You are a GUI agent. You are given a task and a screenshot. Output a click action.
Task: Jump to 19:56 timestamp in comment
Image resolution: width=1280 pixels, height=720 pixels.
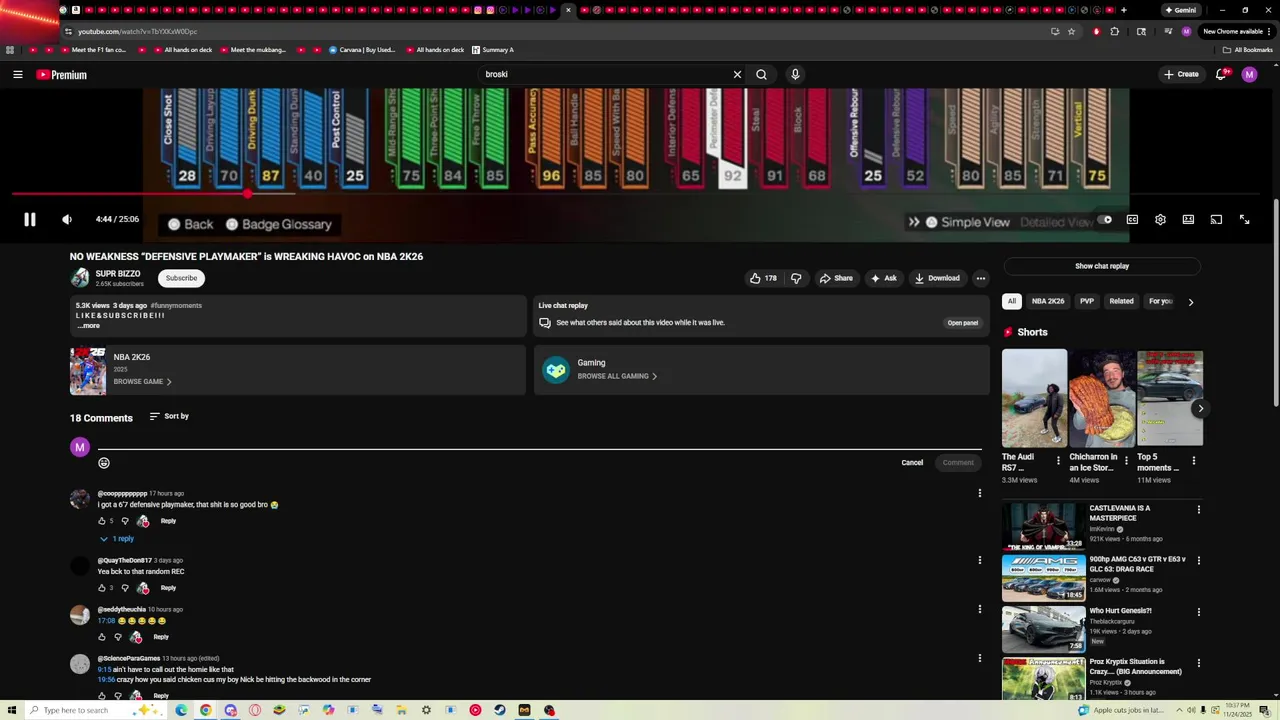(105, 680)
